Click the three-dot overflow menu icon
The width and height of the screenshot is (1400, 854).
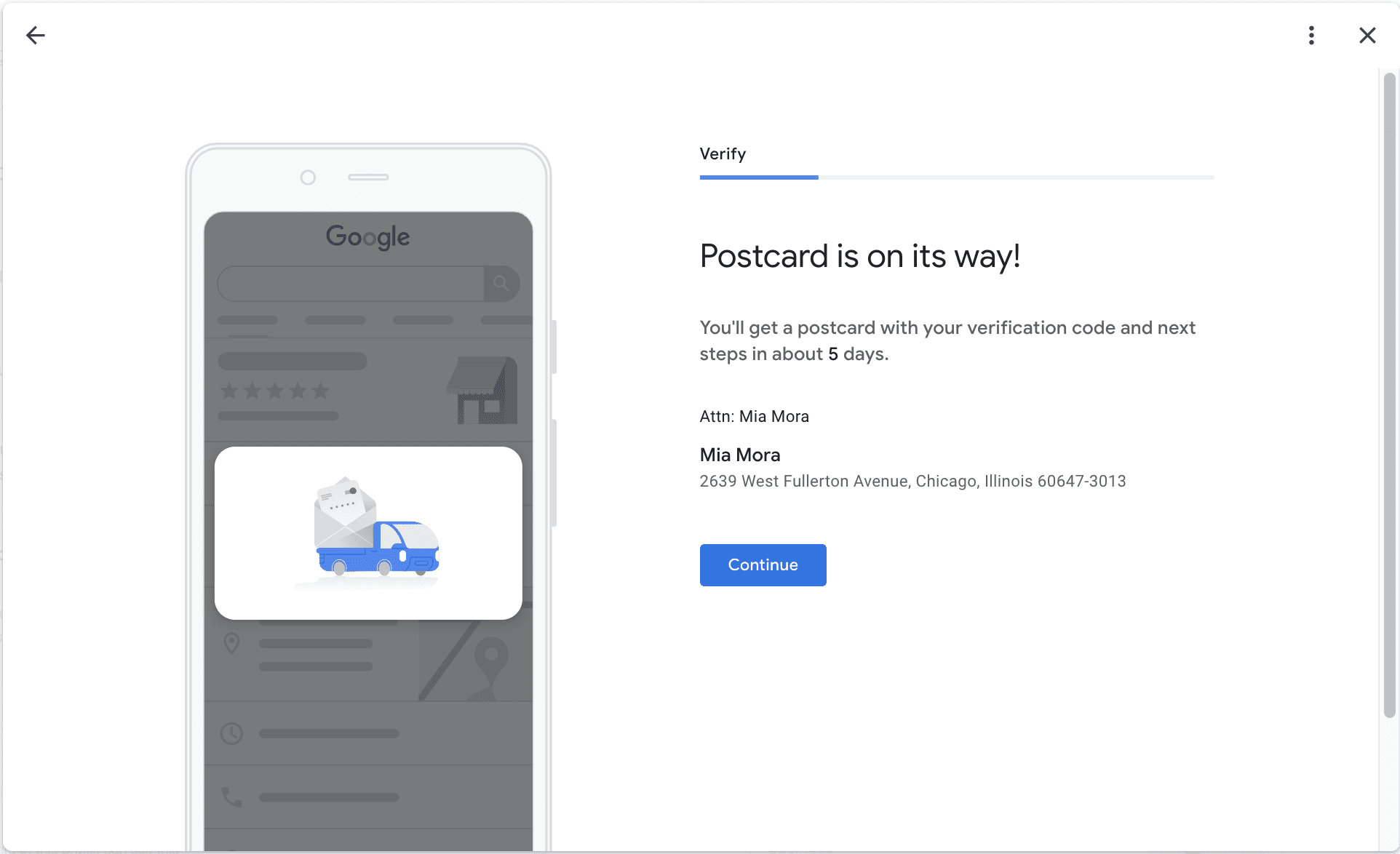coord(1311,34)
